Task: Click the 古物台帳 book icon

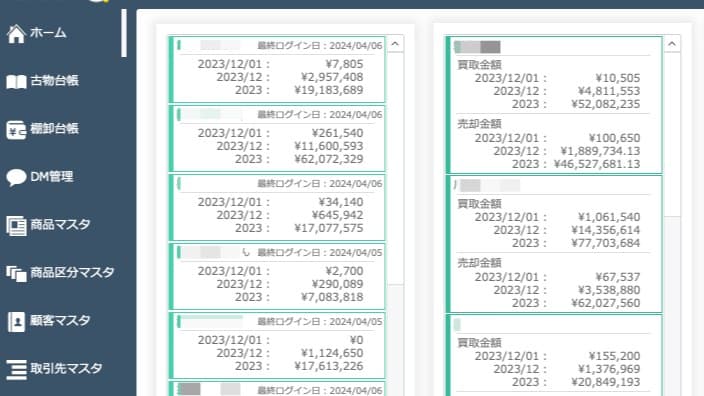Action: pos(16,82)
